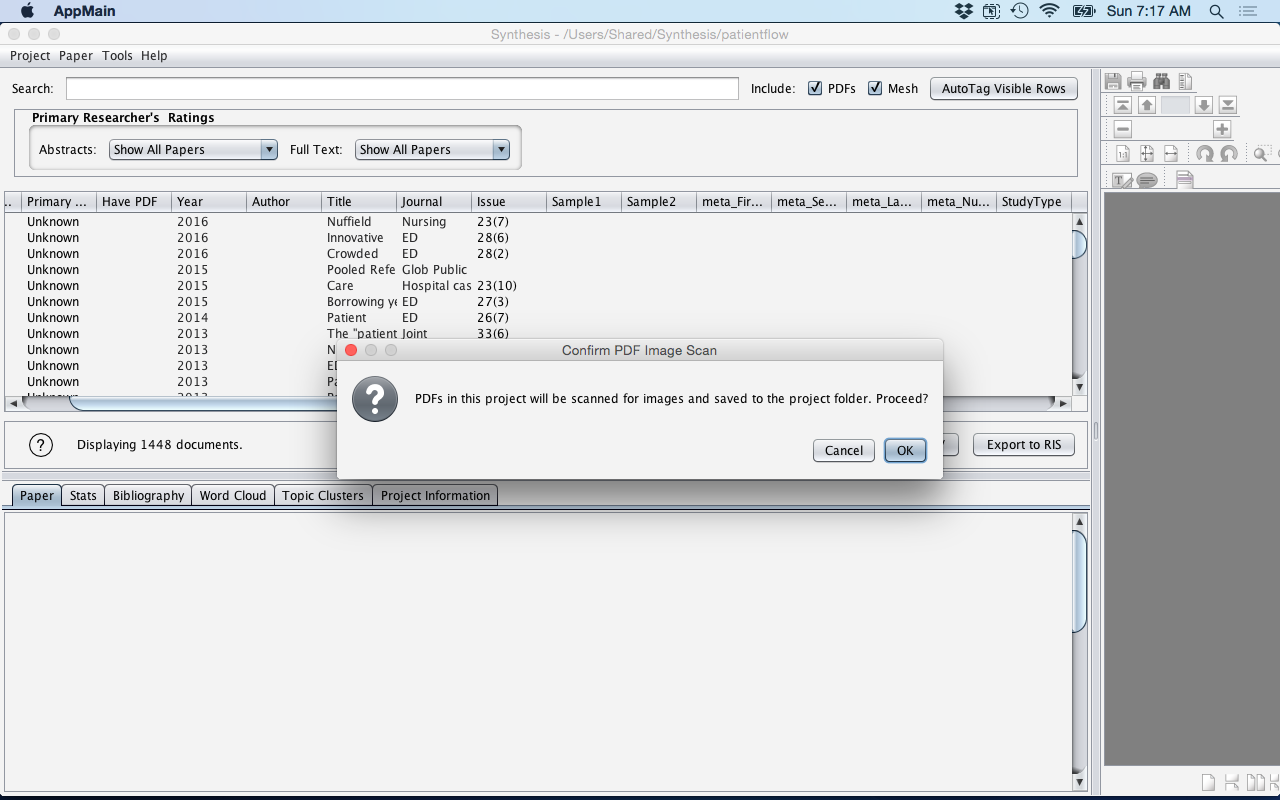The width and height of the screenshot is (1280, 800).
Task: Sort by the Have PDF column header
Action: (134, 201)
